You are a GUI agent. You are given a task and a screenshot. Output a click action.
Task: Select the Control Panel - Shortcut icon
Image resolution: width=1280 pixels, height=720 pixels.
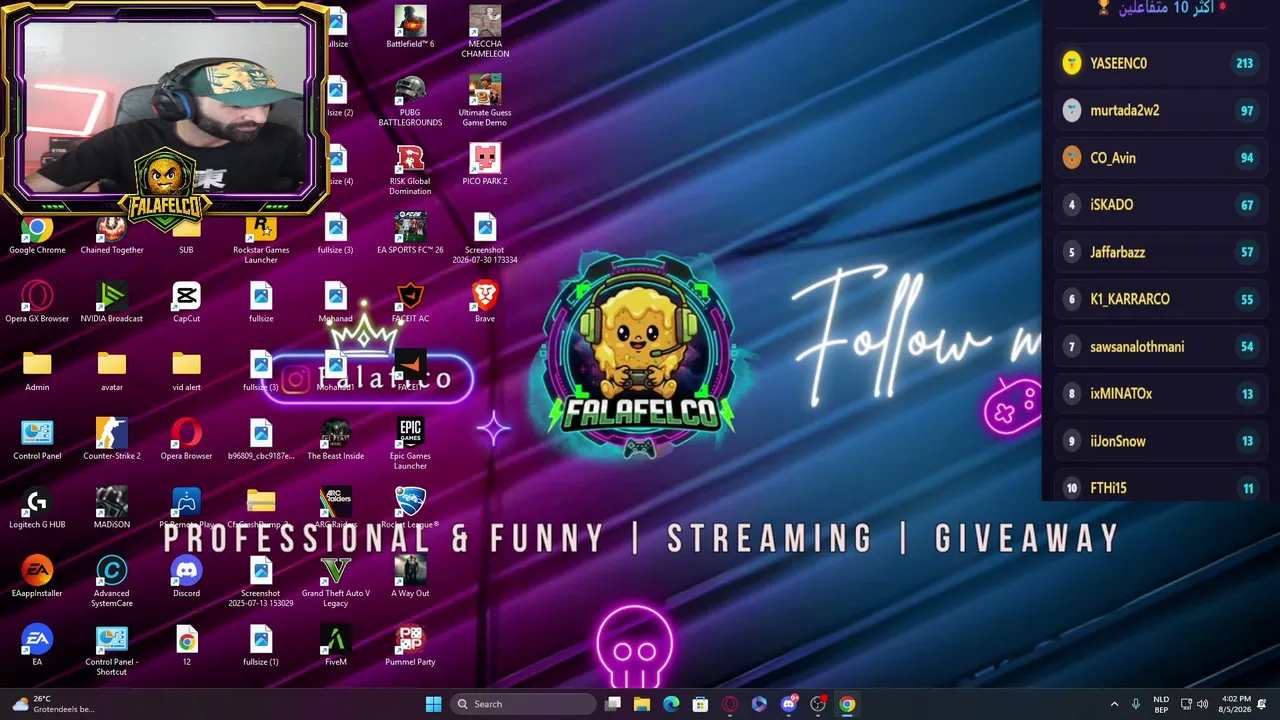112,650
